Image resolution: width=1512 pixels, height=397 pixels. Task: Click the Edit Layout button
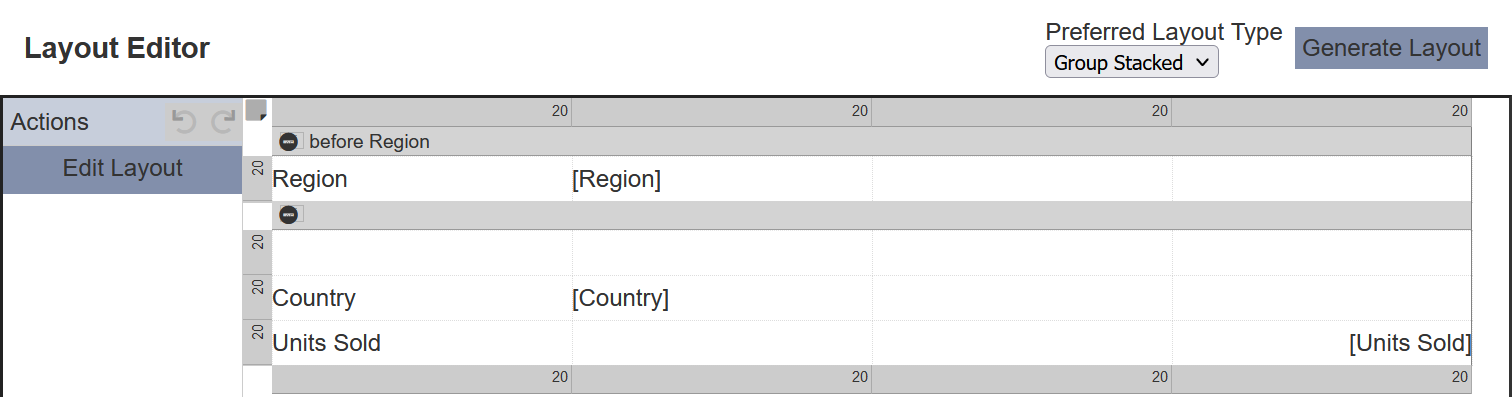click(122, 169)
